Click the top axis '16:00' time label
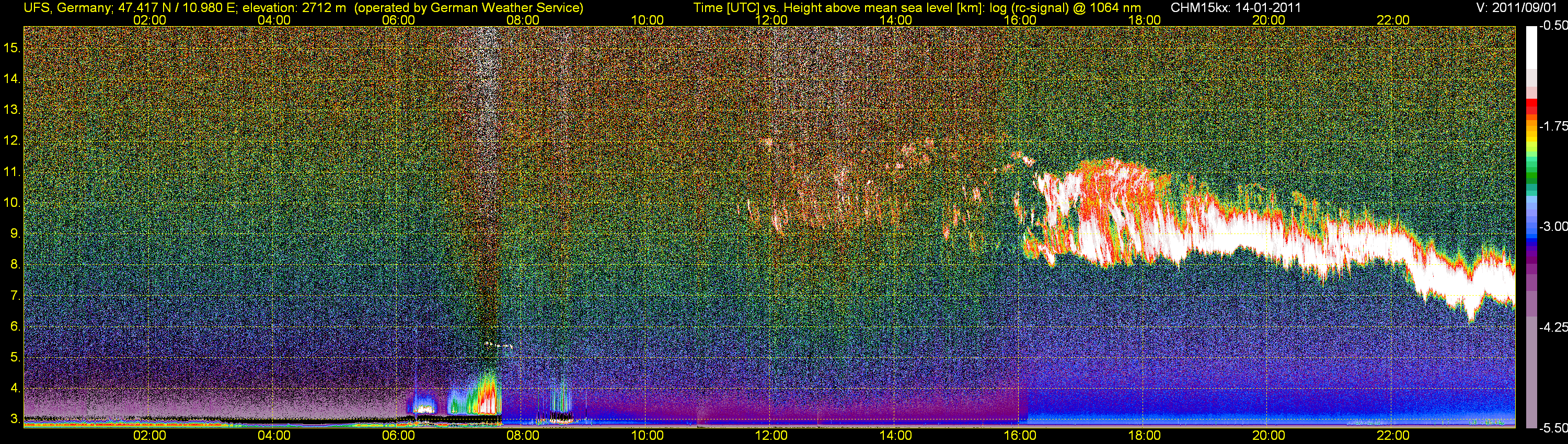Viewport: 1568px width, 444px height. [1020, 20]
